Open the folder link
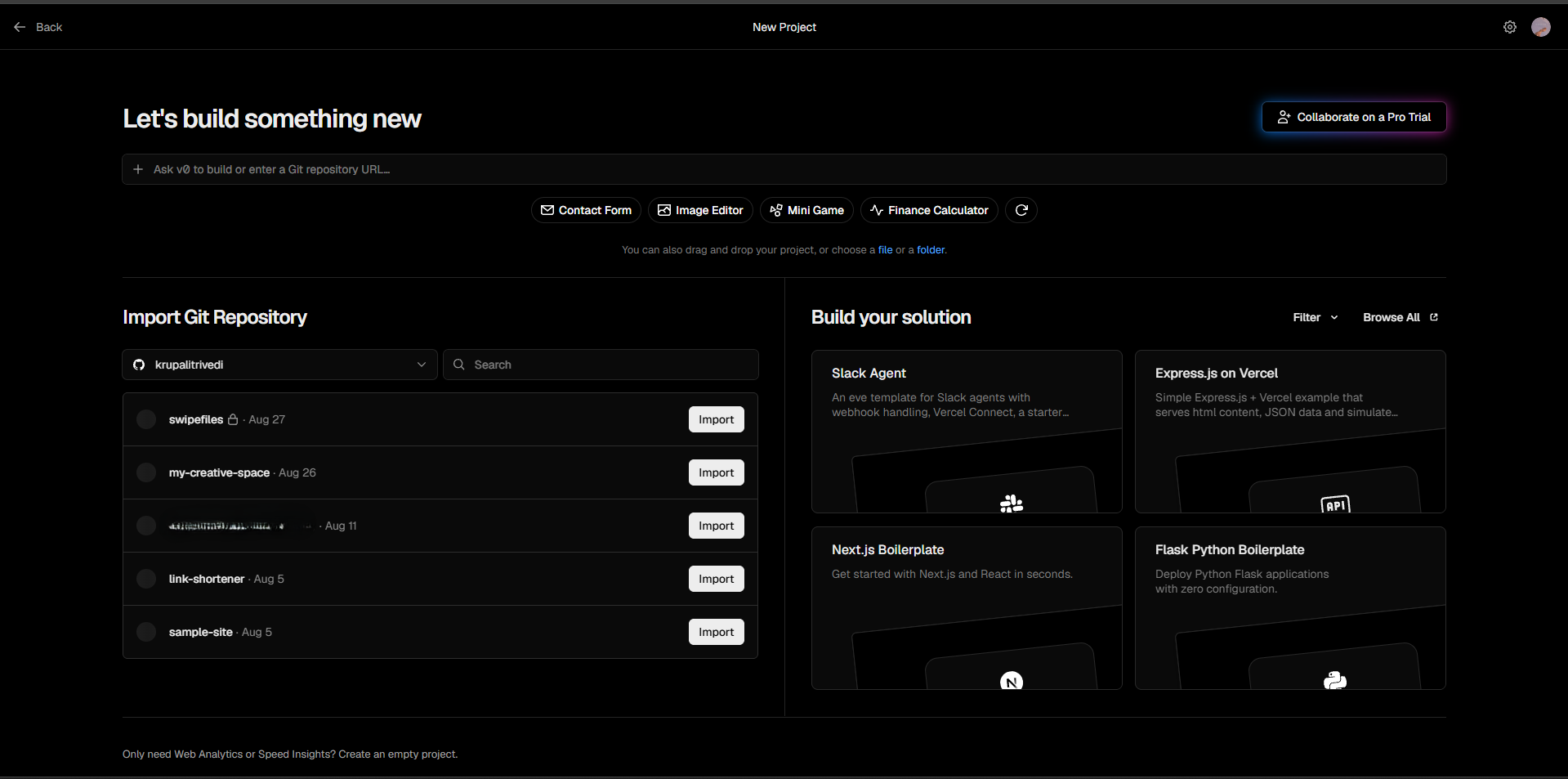Viewport: 1568px width, 779px height. point(931,250)
